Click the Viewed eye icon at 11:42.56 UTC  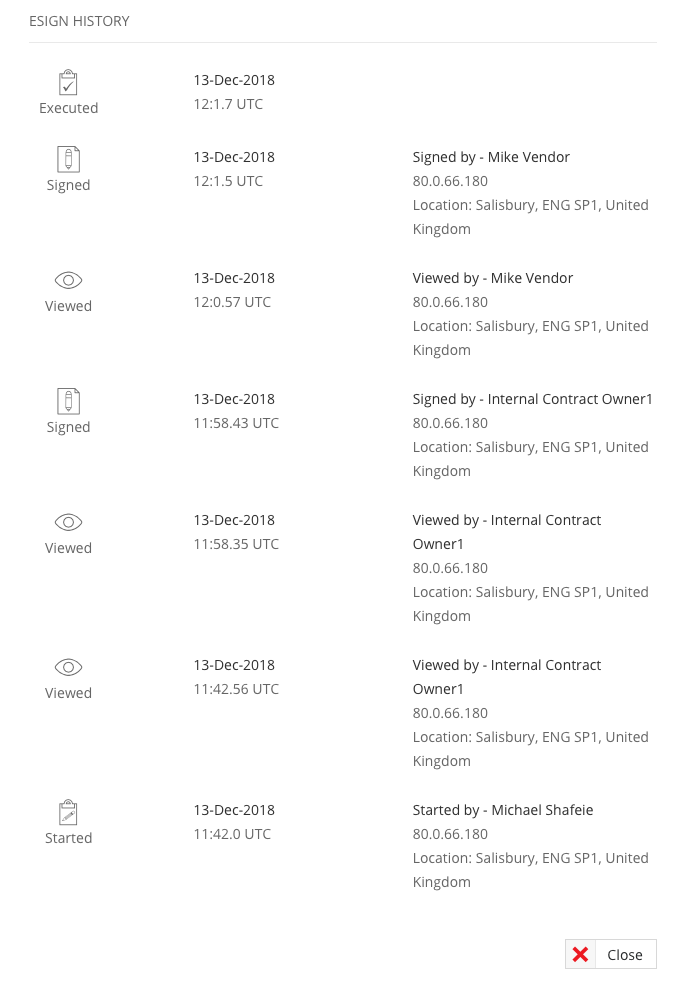pyautogui.click(x=68, y=667)
